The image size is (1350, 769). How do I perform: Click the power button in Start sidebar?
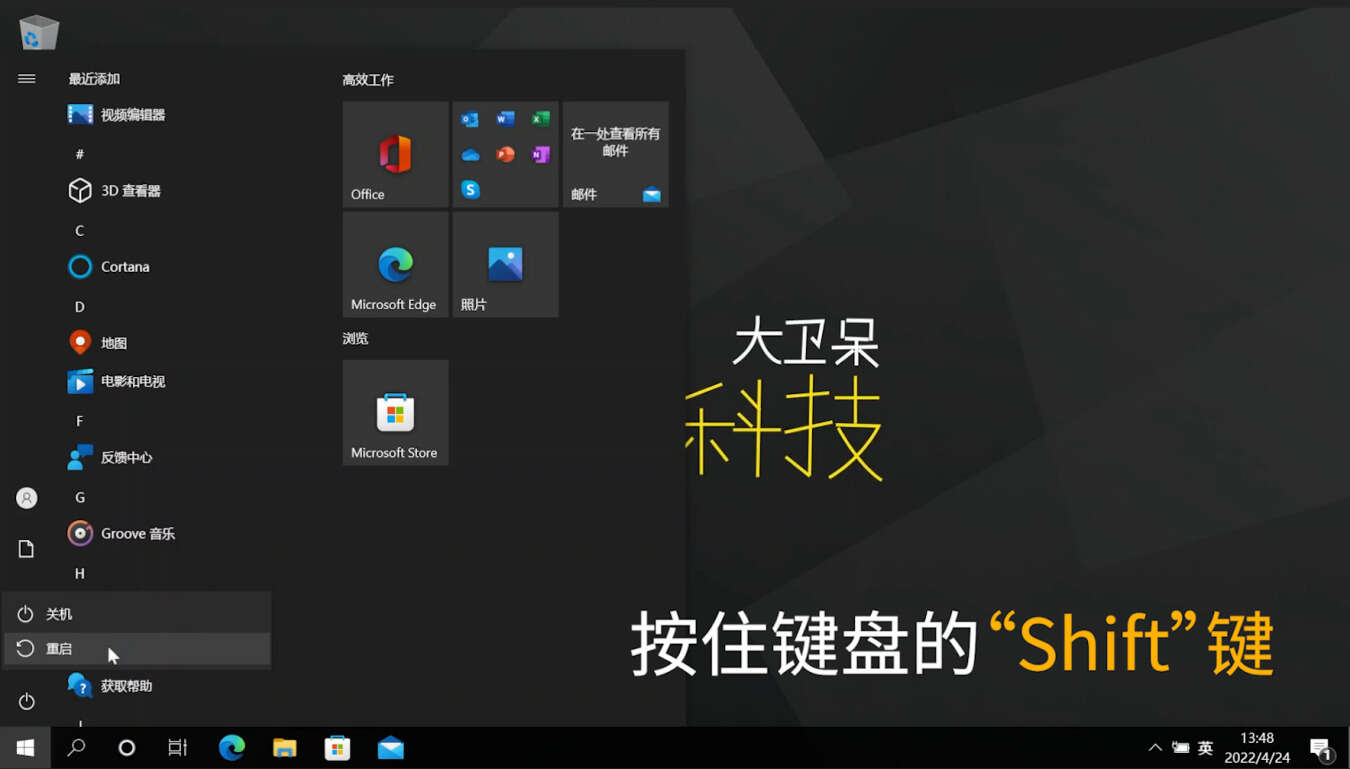[27, 702]
